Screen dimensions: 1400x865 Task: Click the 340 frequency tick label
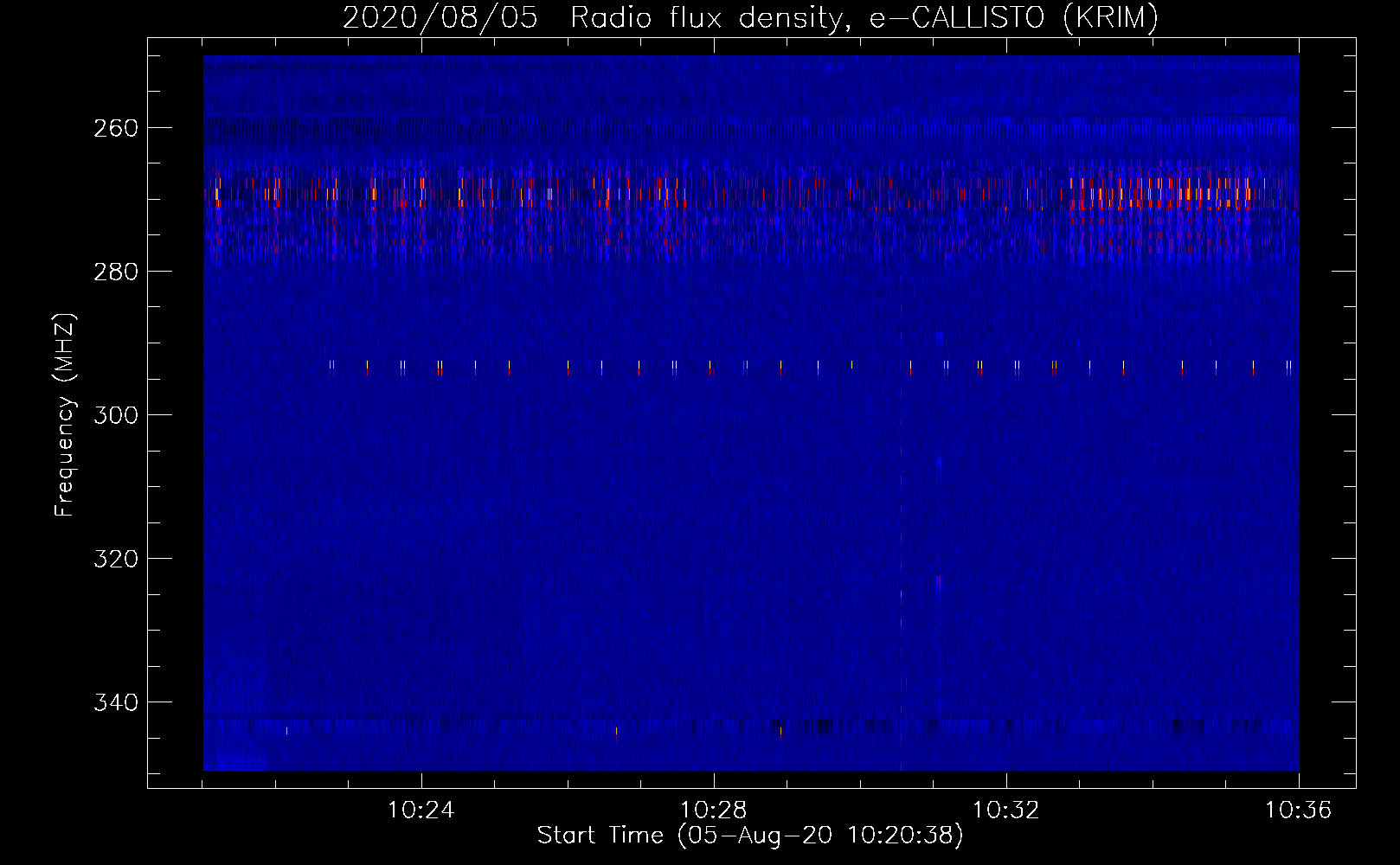(x=116, y=702)
